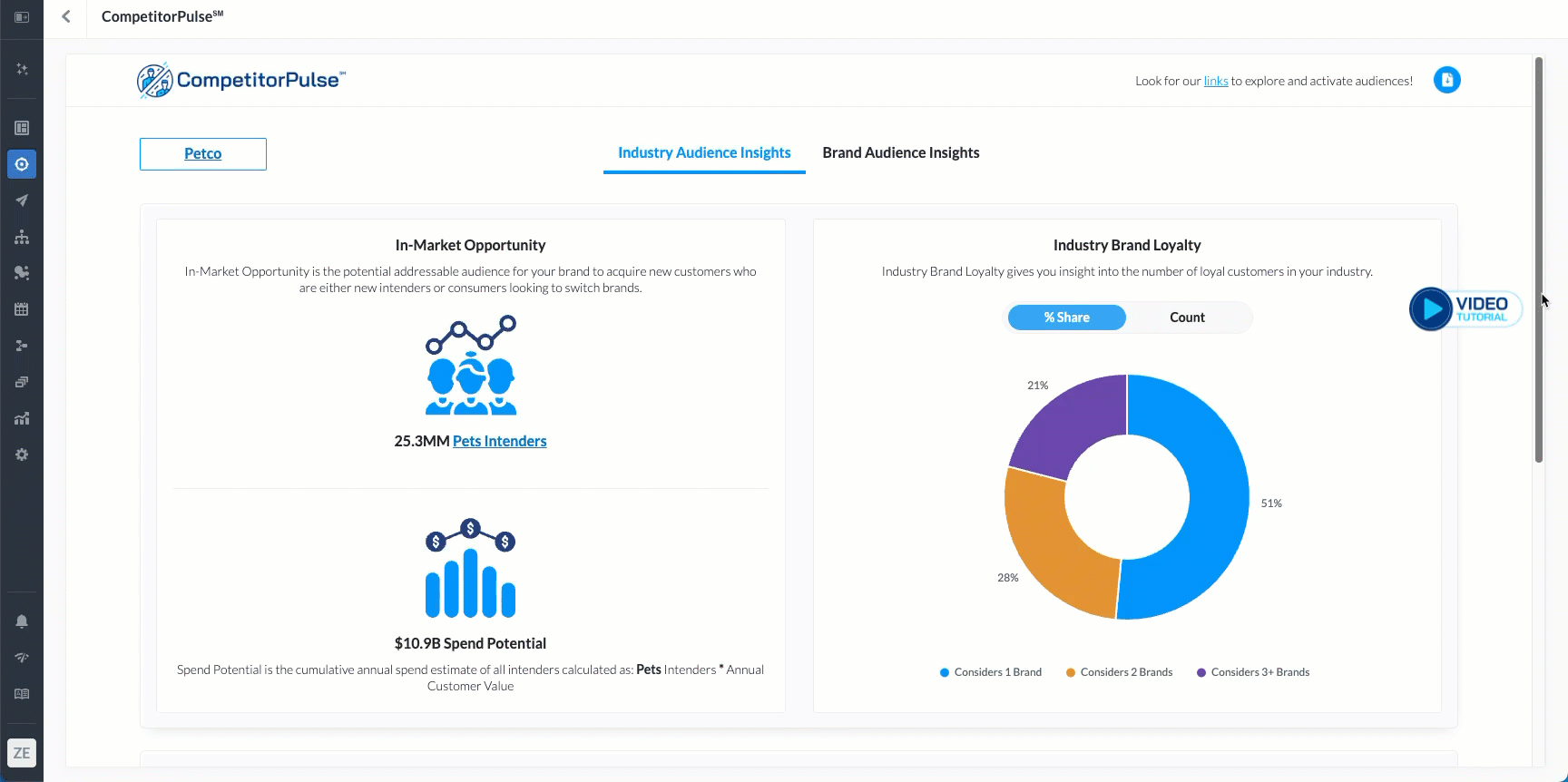Toggle Considers 3+ Brands legend item
Viewport: 1568px width, 782px height.
pos(1253,672)
